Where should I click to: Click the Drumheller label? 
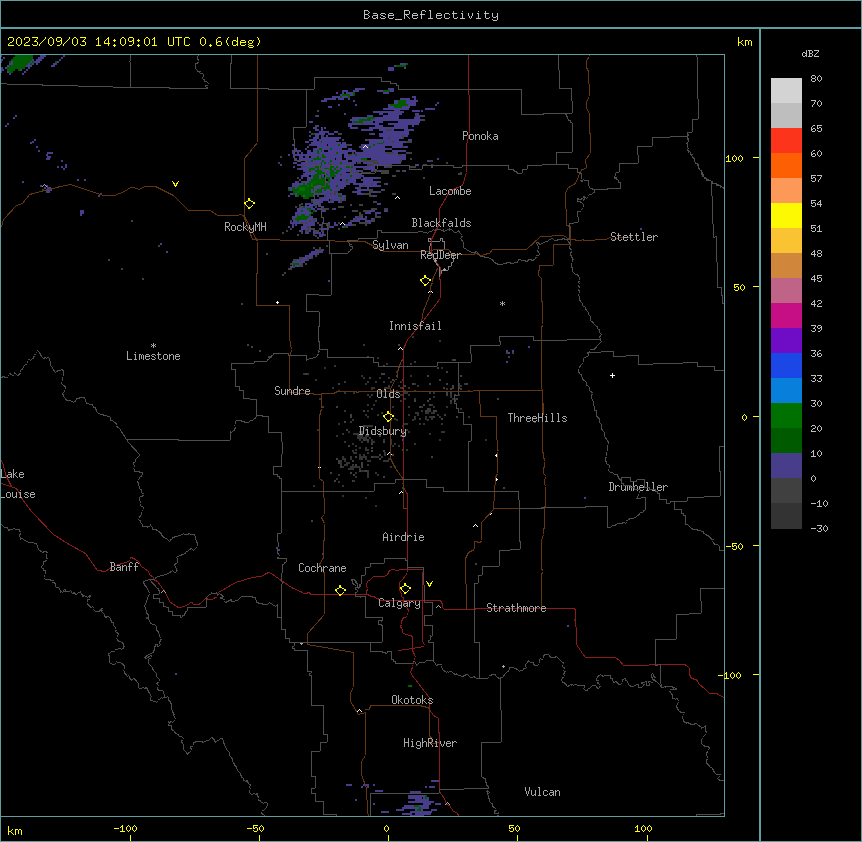[x=638, y=487]
